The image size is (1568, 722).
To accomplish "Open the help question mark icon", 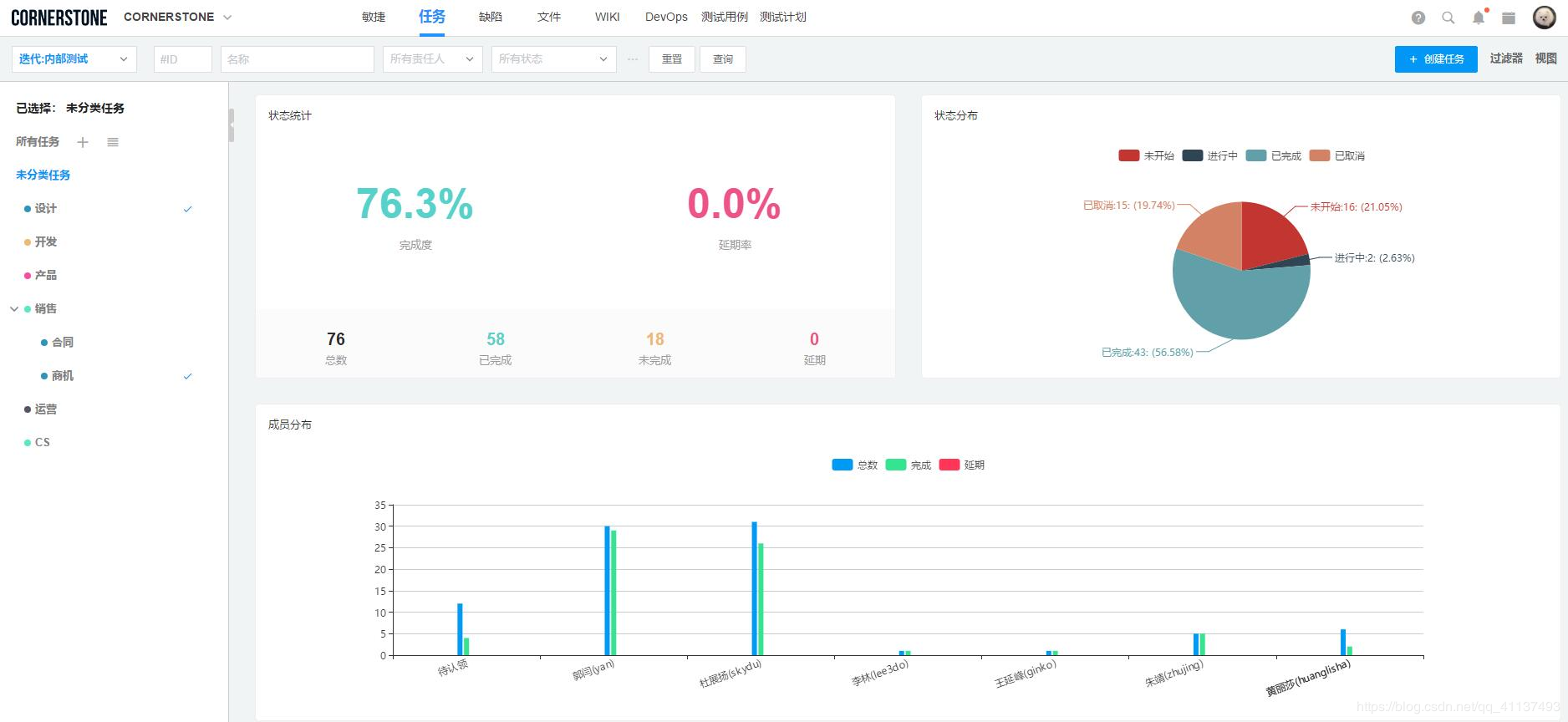I will point(1418,18).
